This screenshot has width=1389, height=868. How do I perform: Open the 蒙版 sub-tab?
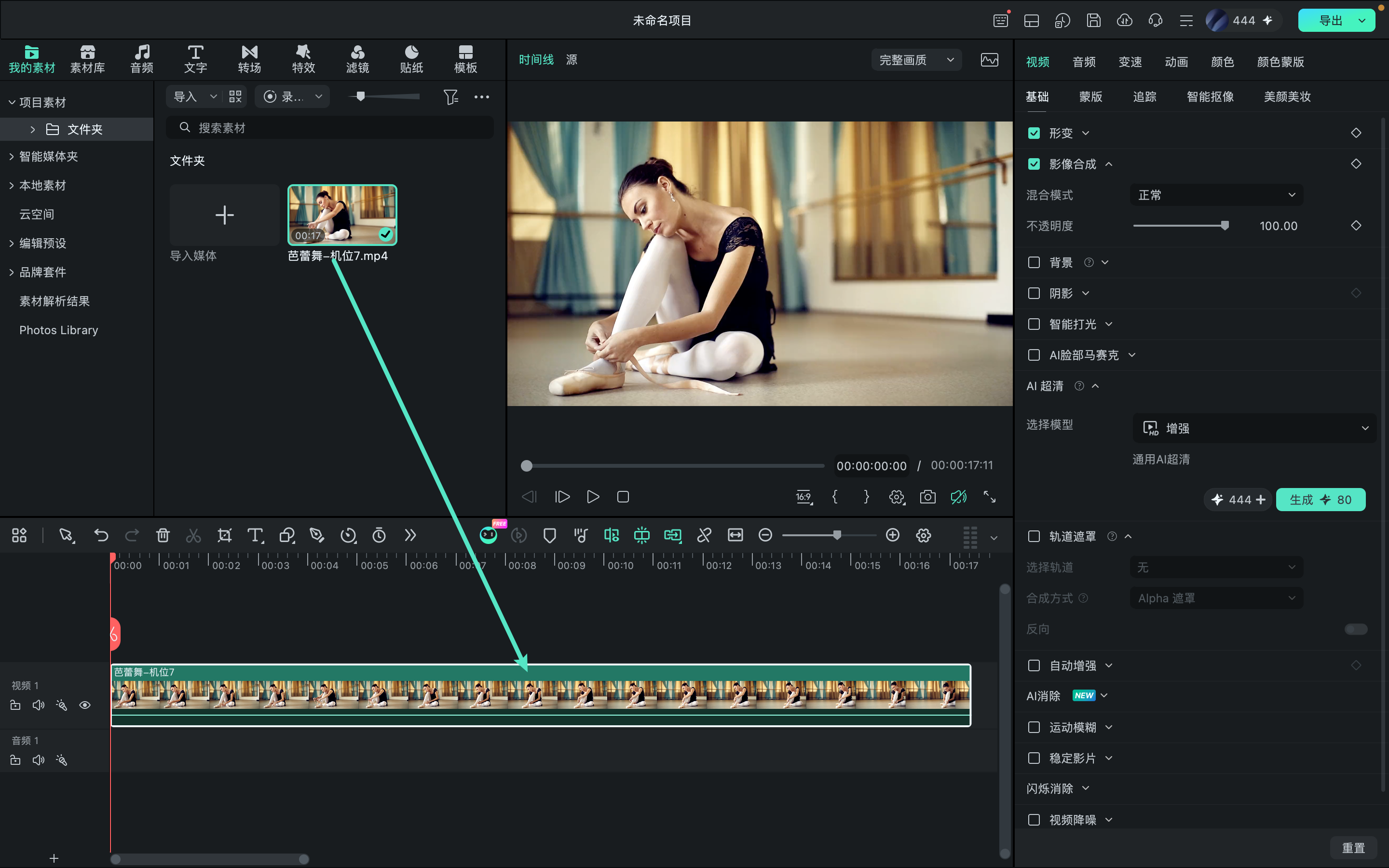1090,96
